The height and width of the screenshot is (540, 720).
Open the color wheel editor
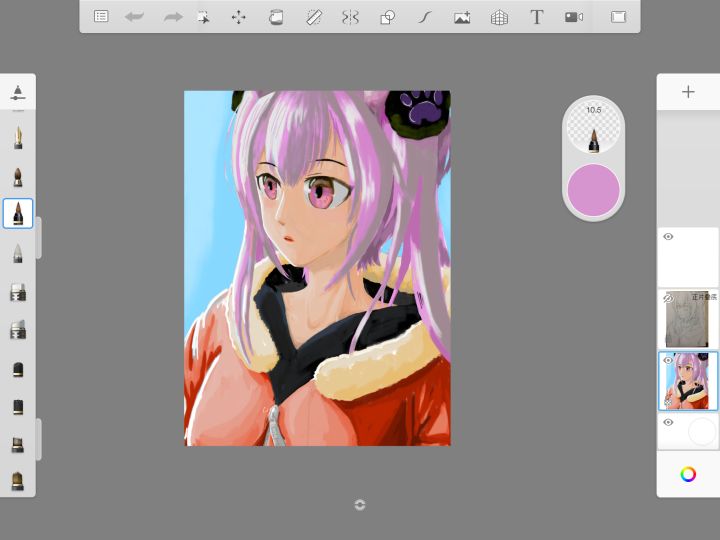pyautogui.click(x=688, y=474)
